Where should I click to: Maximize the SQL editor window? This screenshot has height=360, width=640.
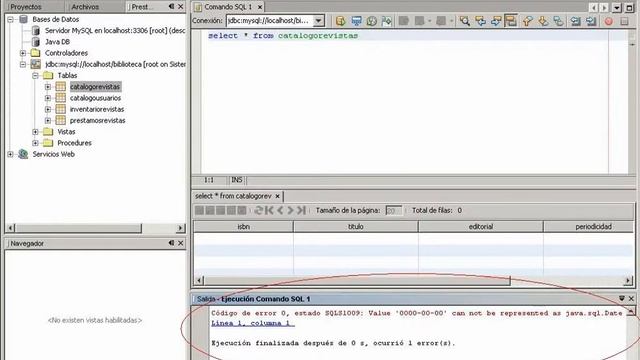click(x=629, y=7)
